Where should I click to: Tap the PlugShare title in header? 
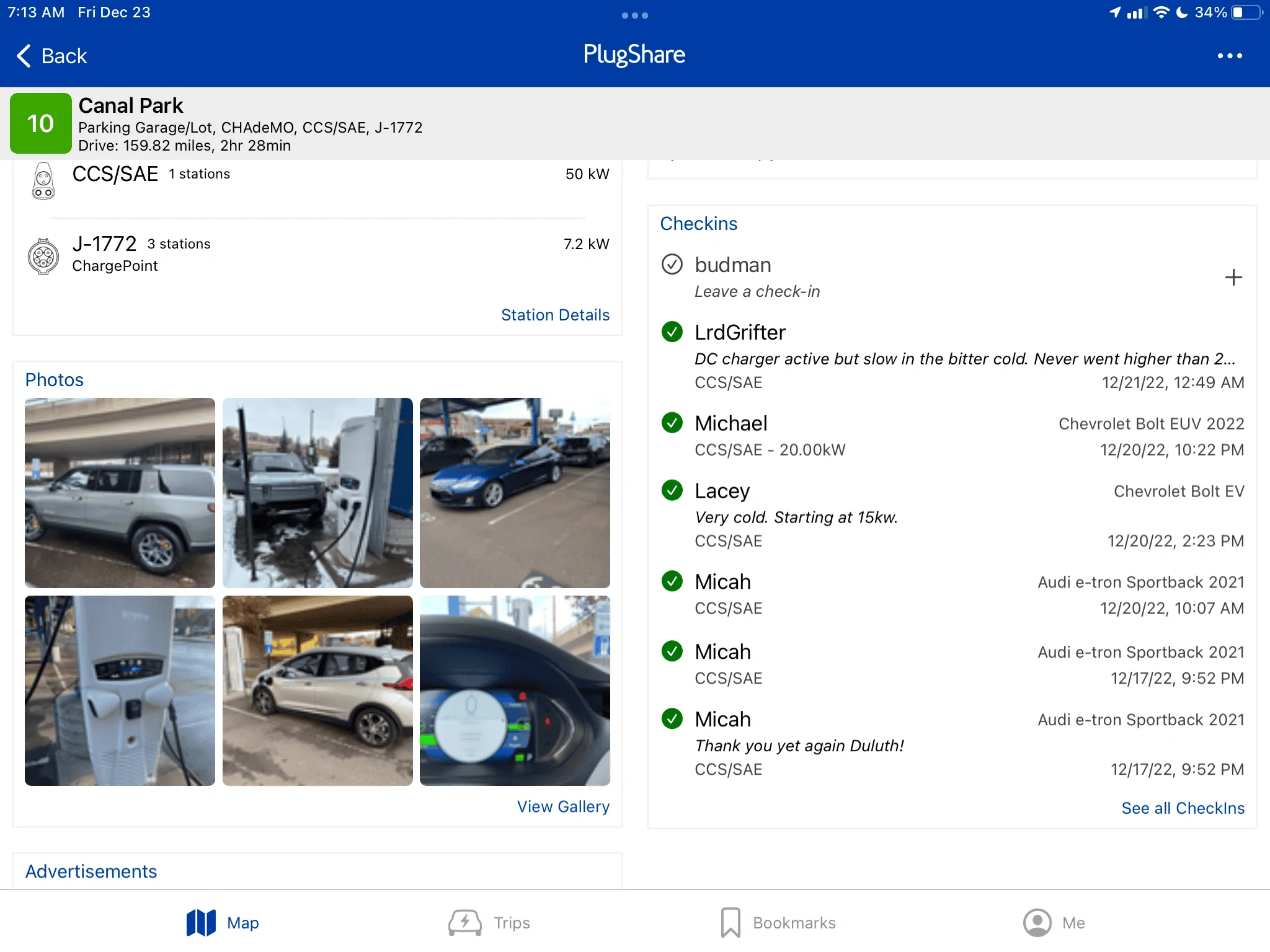tap(634, 55)
